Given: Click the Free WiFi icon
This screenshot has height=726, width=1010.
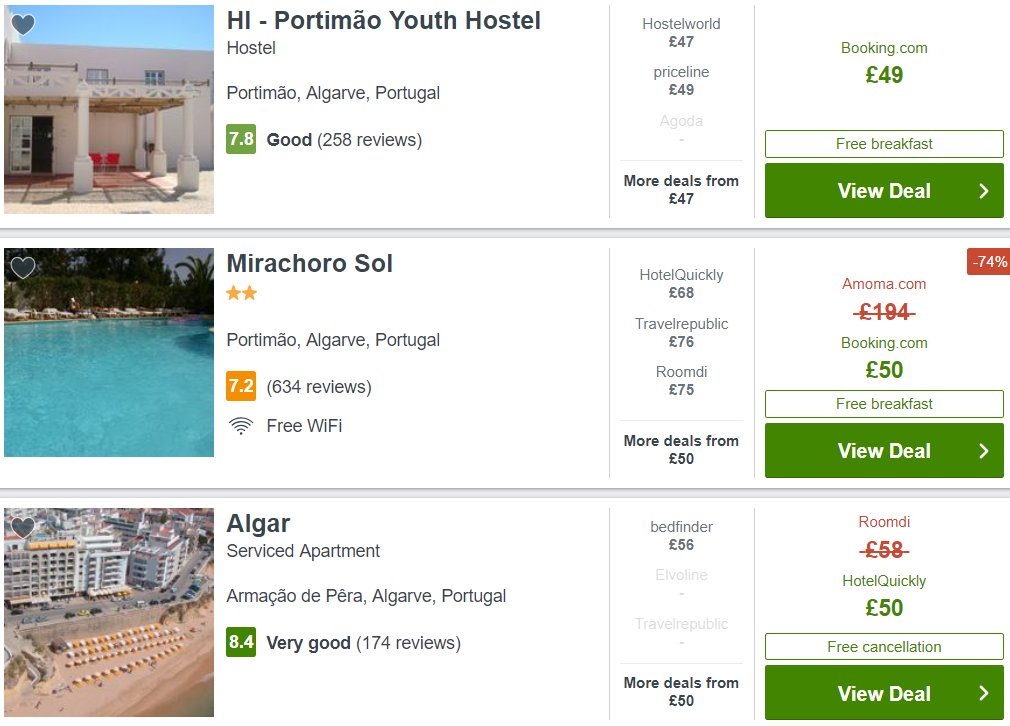Looking at the screenshot, I should [241, 426].
